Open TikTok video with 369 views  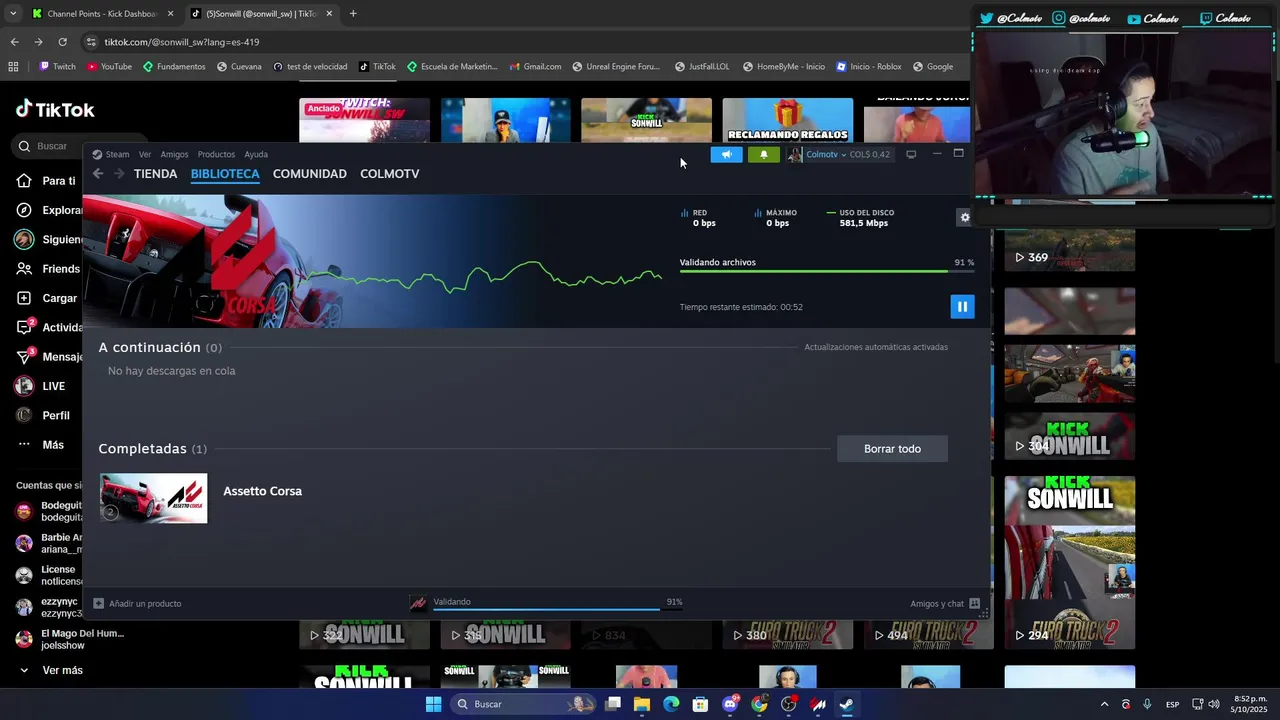tap(1069, 250)
